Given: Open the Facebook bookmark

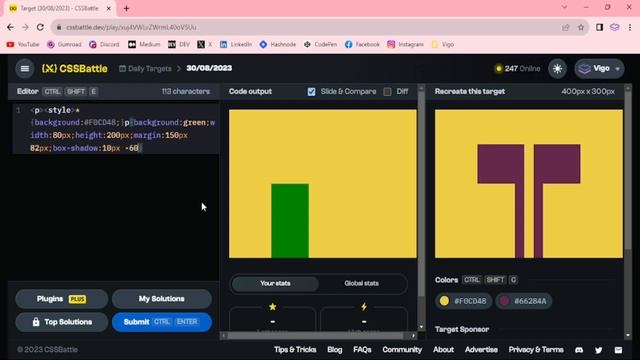Looking at the screenshot, I should pos(362,44).
